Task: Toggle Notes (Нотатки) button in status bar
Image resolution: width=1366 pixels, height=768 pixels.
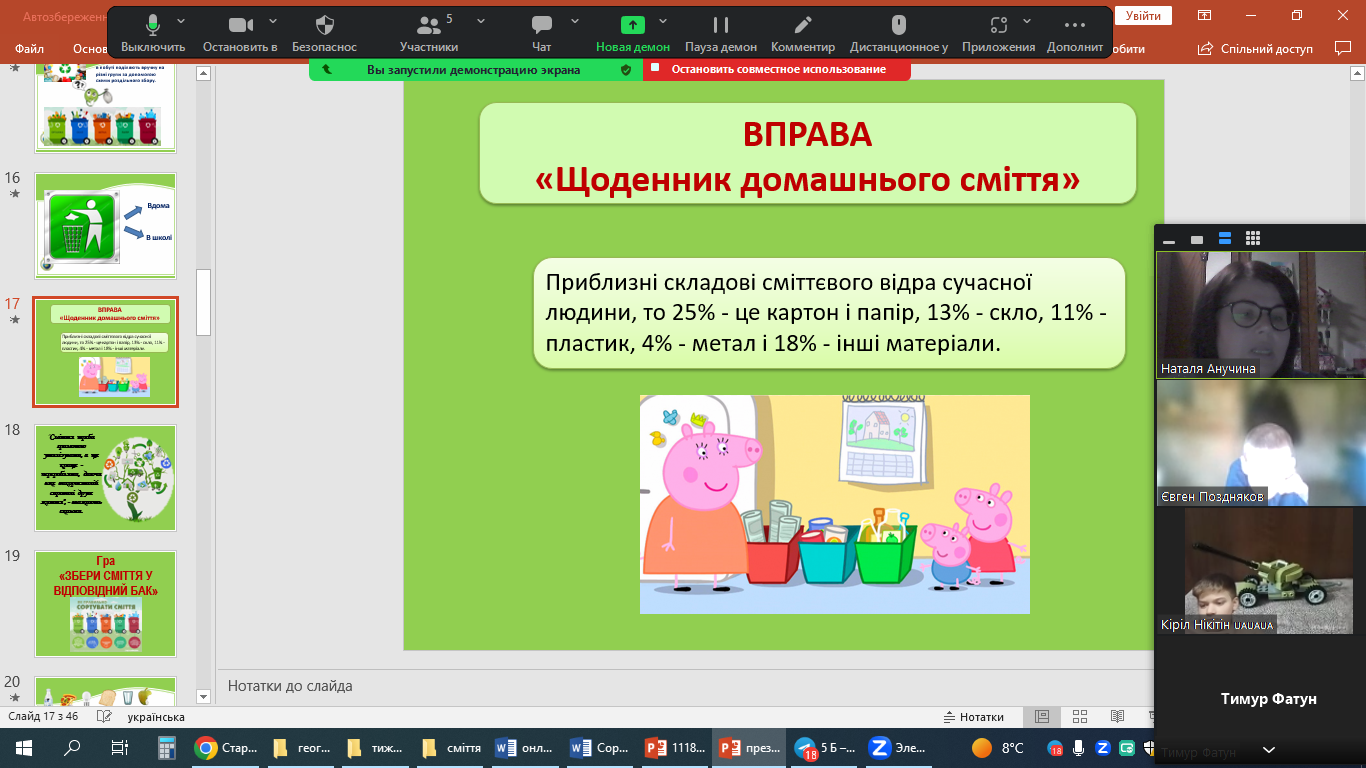Action: [974, 717]
